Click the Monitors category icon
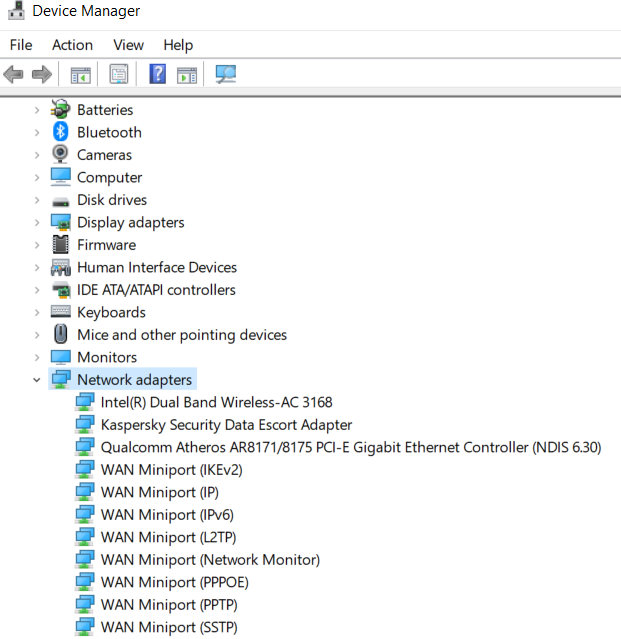This screenshot has height=639, width=621. tap(61, 357)
